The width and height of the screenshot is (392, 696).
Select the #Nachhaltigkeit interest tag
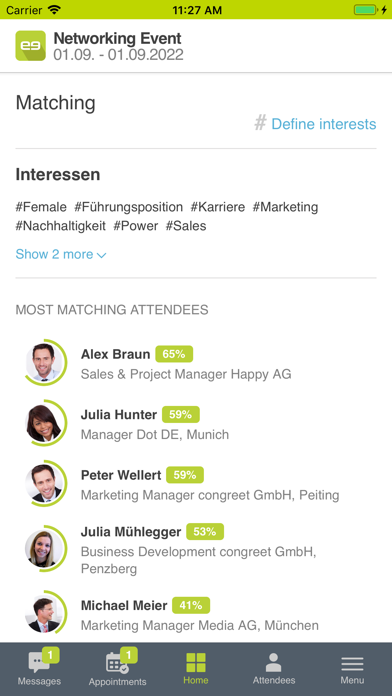(61, 226)
